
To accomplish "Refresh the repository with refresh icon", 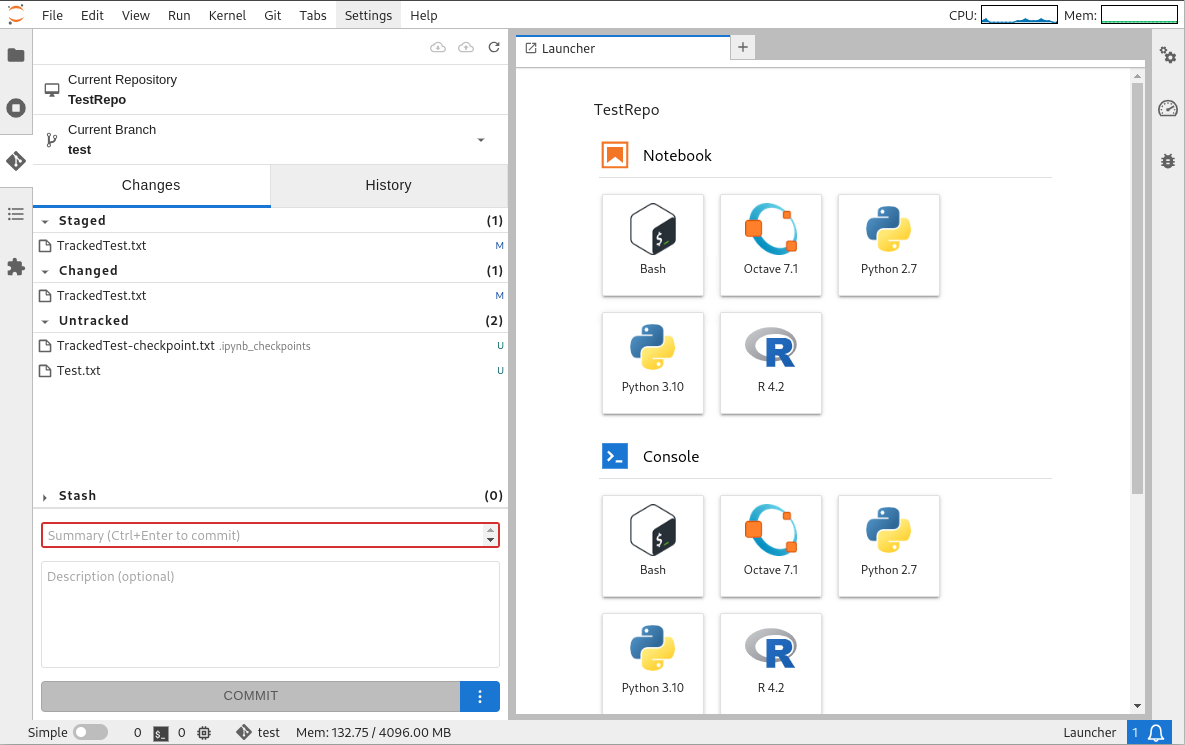I will (x=494, y=47).
